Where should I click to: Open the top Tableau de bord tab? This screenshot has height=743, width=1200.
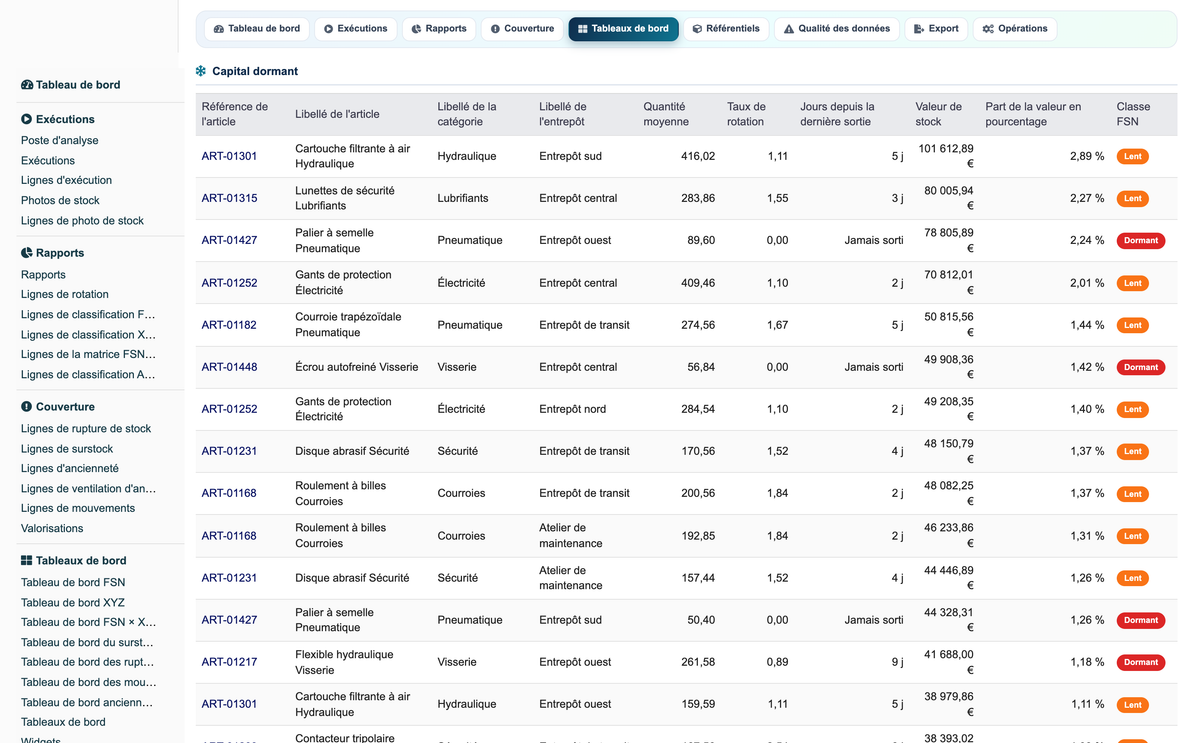[257, 29]
